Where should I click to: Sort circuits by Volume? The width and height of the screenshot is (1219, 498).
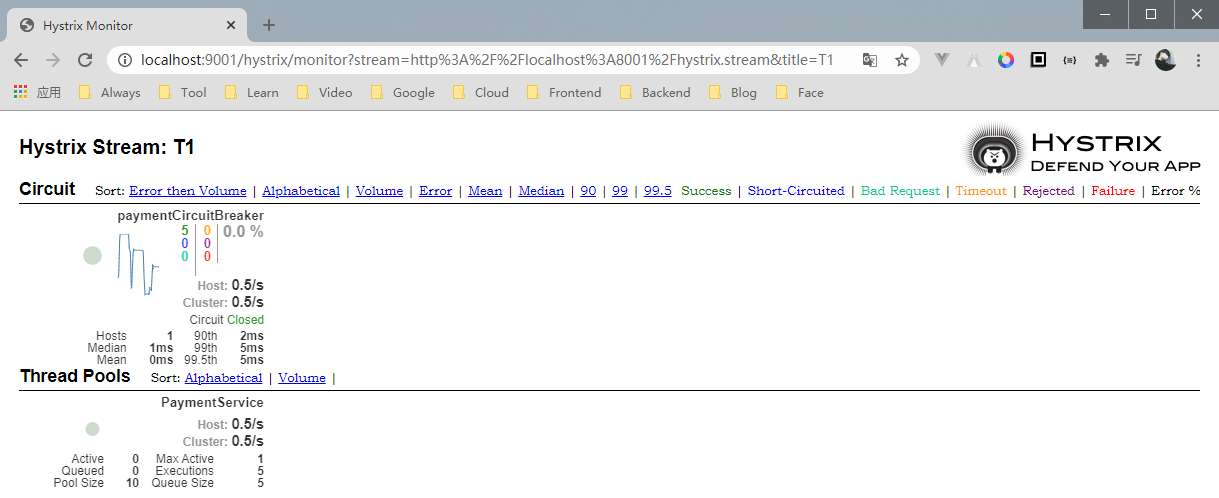[379, 191]
